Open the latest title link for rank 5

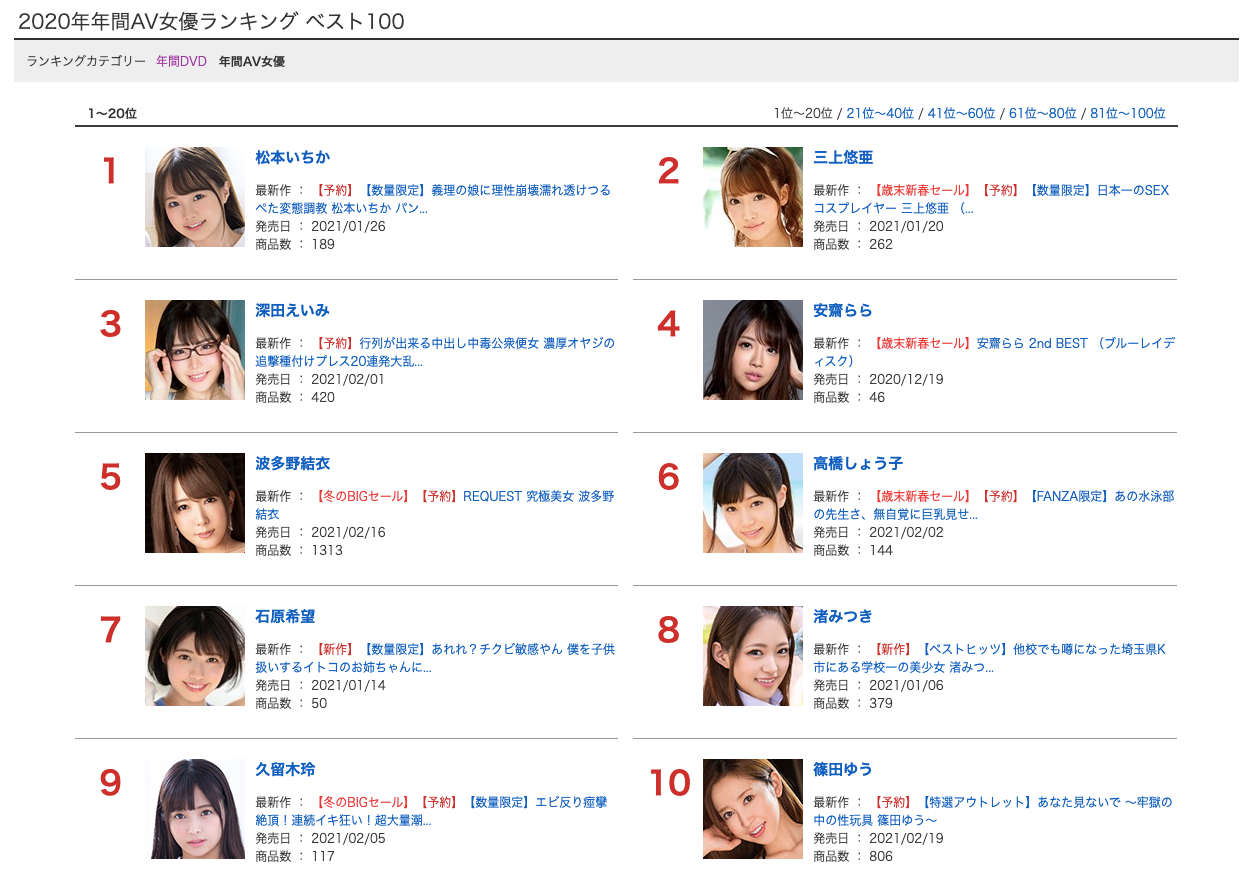(435, 505)
